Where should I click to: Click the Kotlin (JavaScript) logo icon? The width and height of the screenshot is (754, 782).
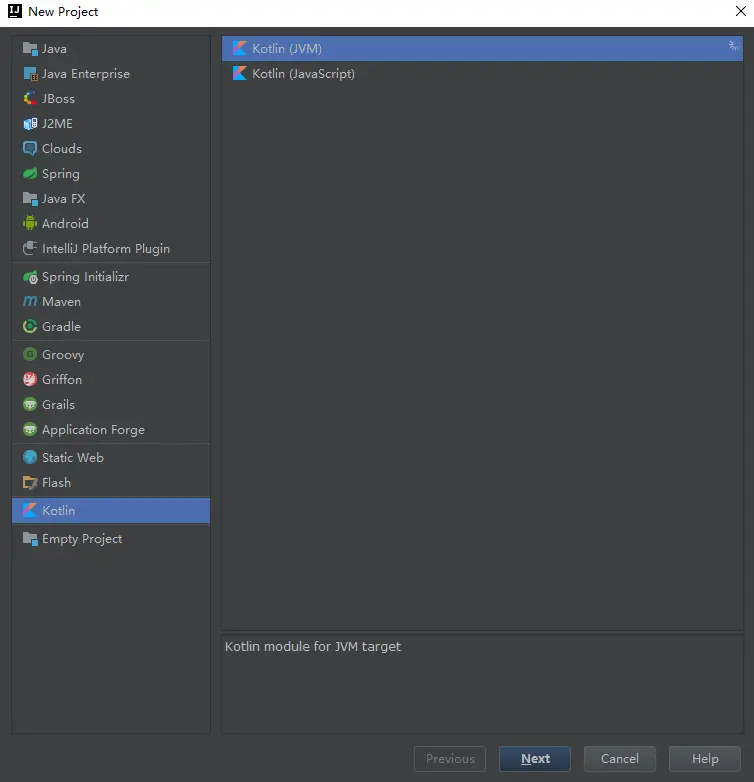[x=240, y=73]
